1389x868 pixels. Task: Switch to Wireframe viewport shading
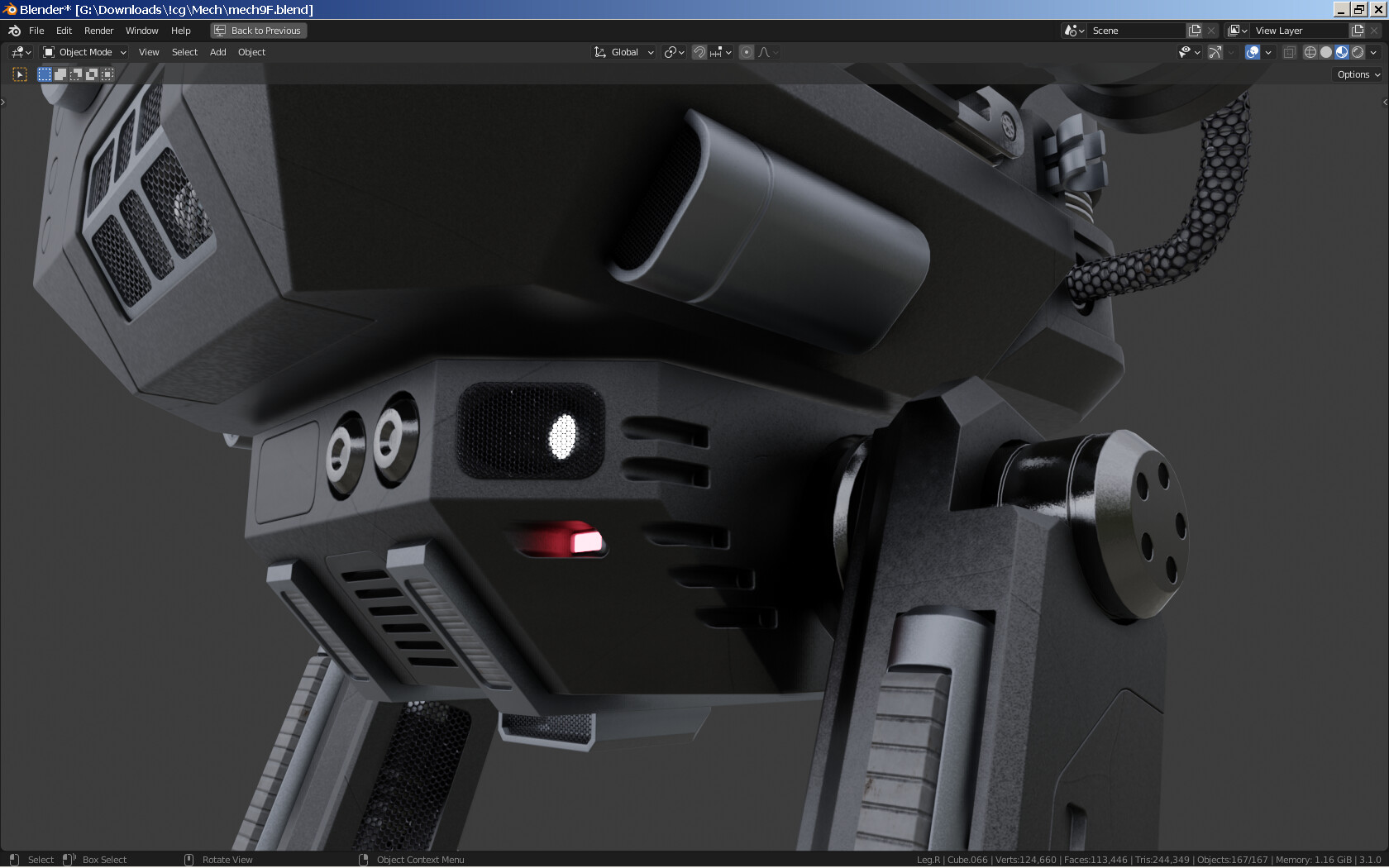tap(1310, 52)
